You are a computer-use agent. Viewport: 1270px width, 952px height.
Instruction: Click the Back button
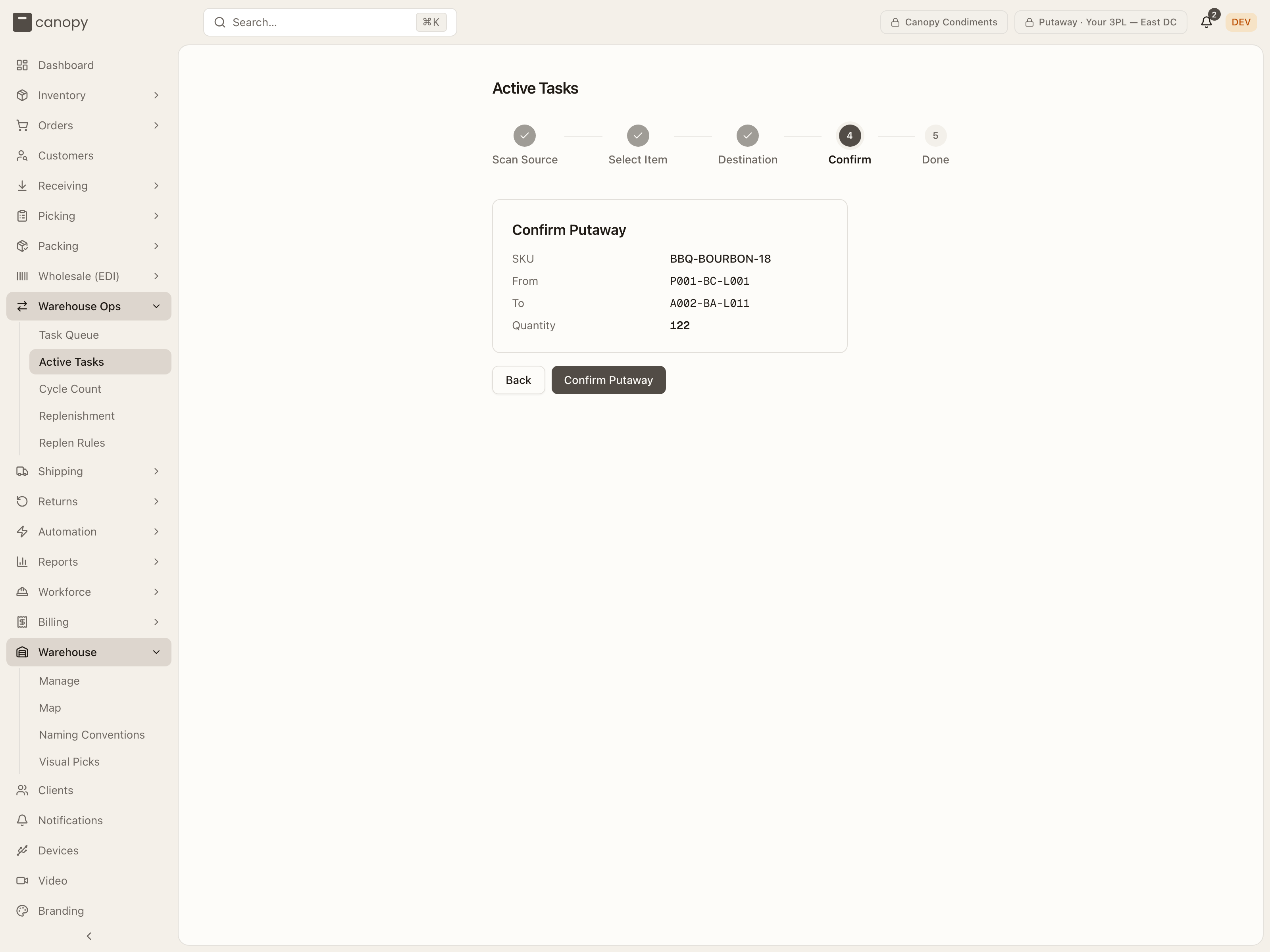pos(518,380)
